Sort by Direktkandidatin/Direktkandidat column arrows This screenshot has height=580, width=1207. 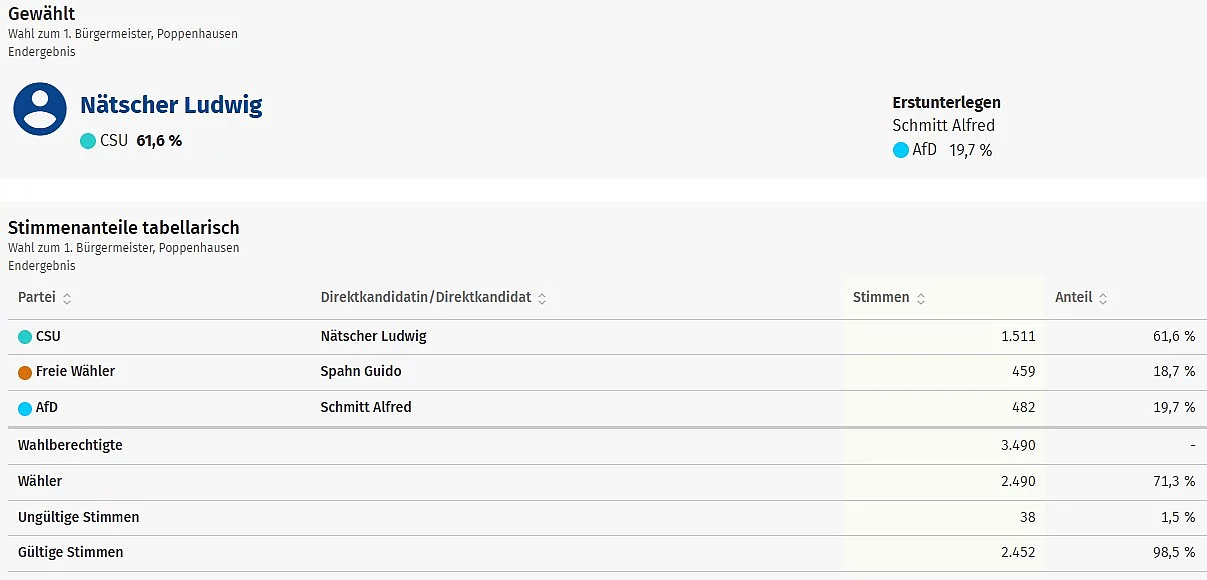click(x=542, y=298)
